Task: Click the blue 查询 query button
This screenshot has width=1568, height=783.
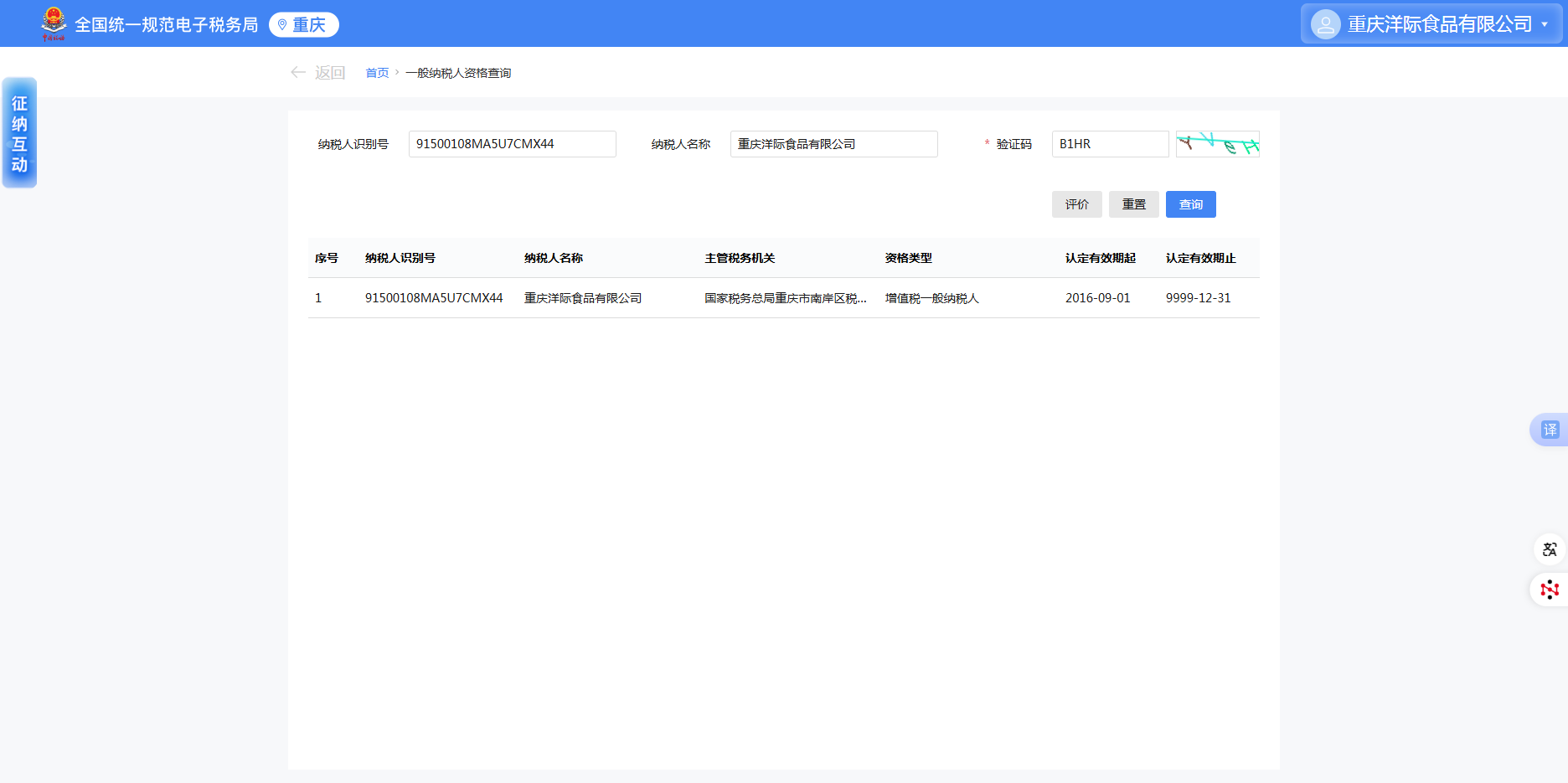Action: pos(1190,204)
